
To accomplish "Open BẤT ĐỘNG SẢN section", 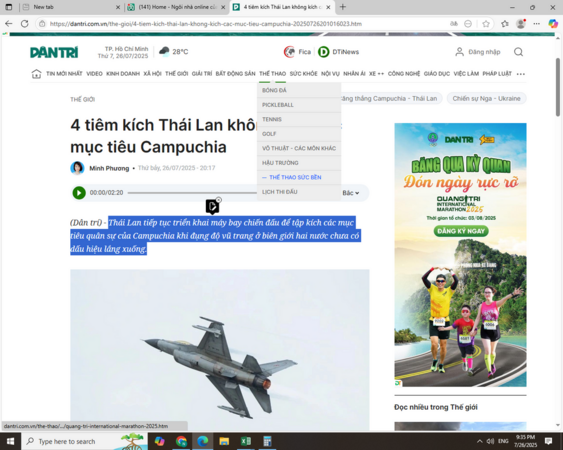I will click(x=236, y=74).
